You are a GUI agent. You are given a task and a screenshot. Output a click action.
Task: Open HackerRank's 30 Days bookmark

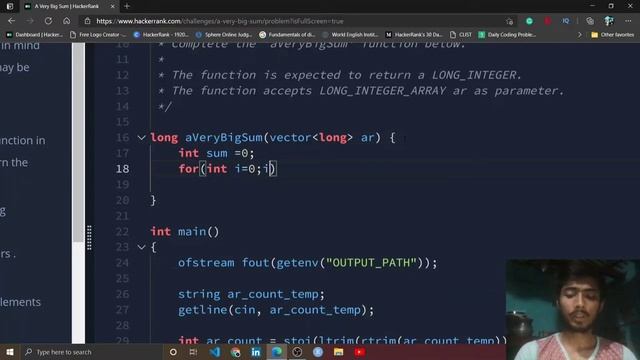pos(414,35)
